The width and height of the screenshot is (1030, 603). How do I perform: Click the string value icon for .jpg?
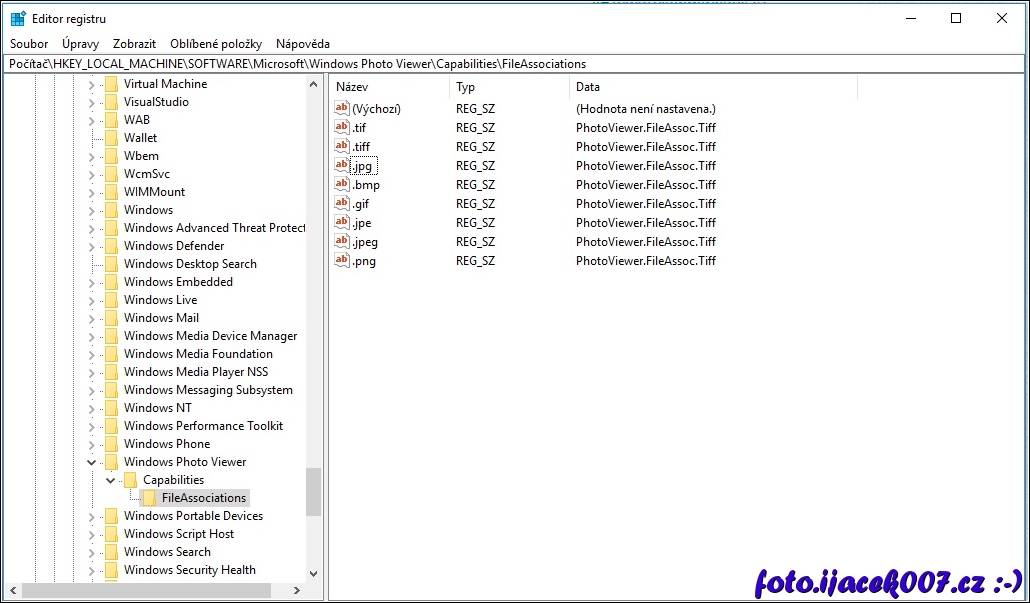(342, 166)
